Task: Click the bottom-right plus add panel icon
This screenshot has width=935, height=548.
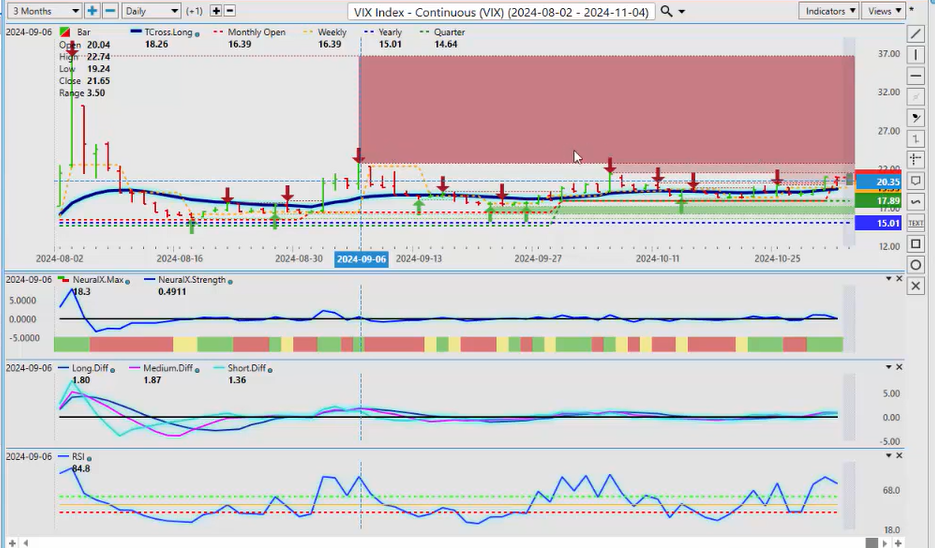Action: tap(898, 543)
